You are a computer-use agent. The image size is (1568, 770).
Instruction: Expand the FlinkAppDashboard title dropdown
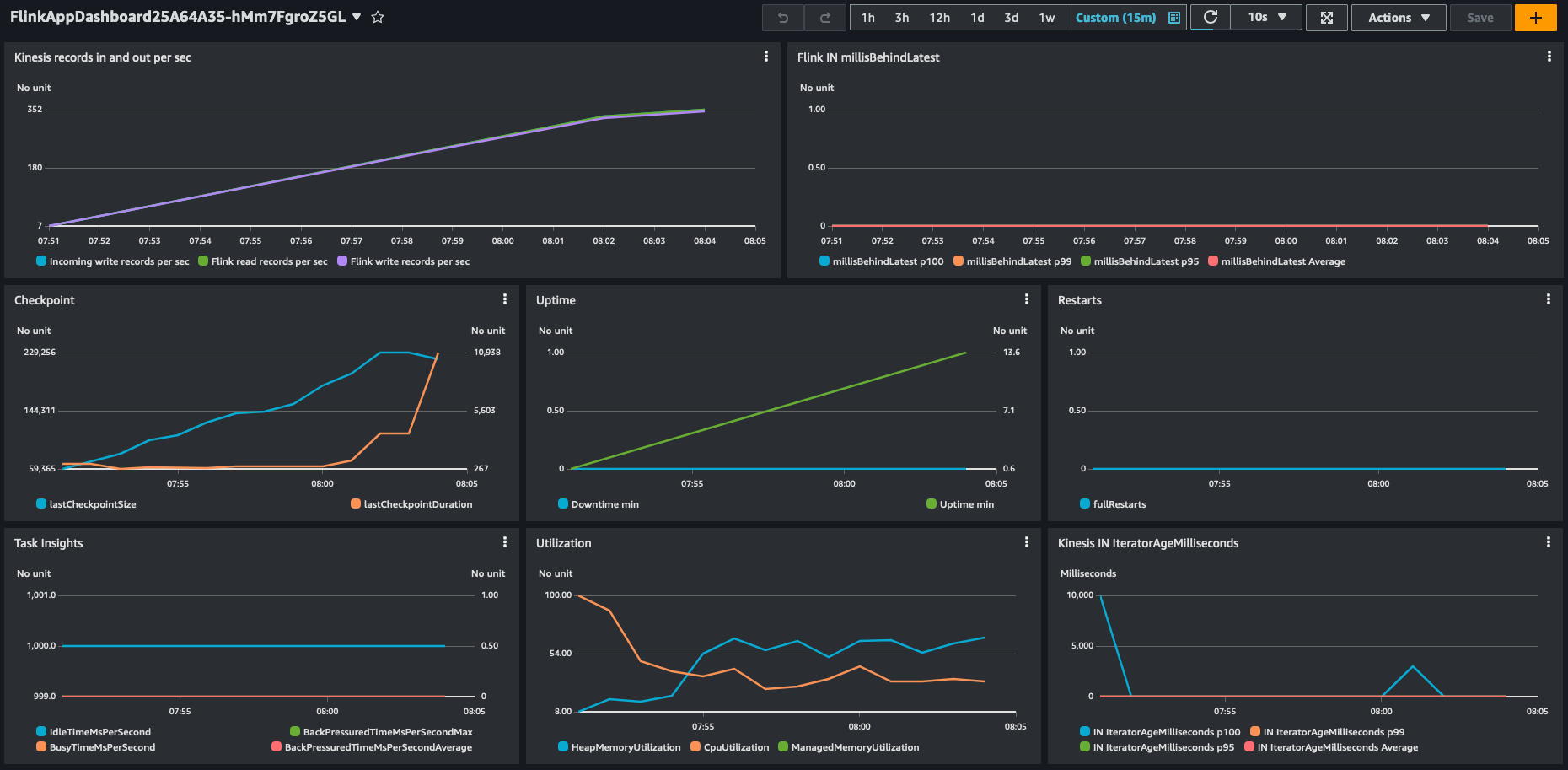click(356, 16)
